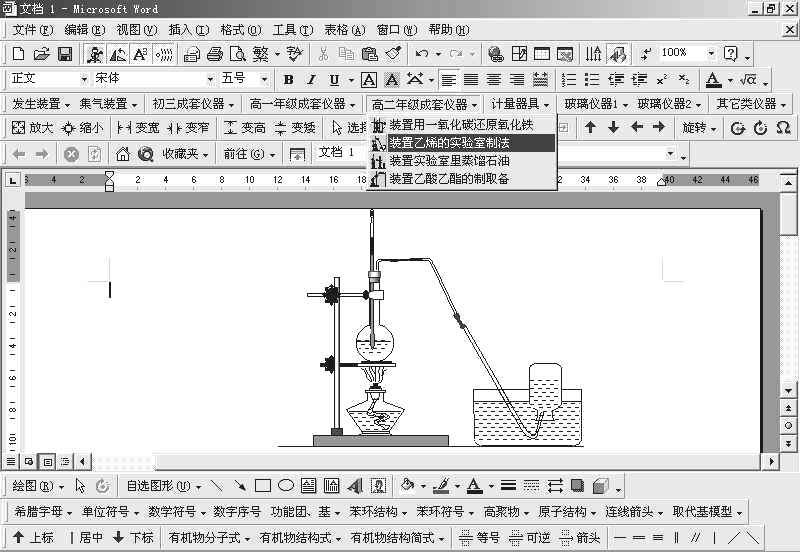800x553 pixels.
Task: Select the Line drawing tool
Action: (216, 486)
